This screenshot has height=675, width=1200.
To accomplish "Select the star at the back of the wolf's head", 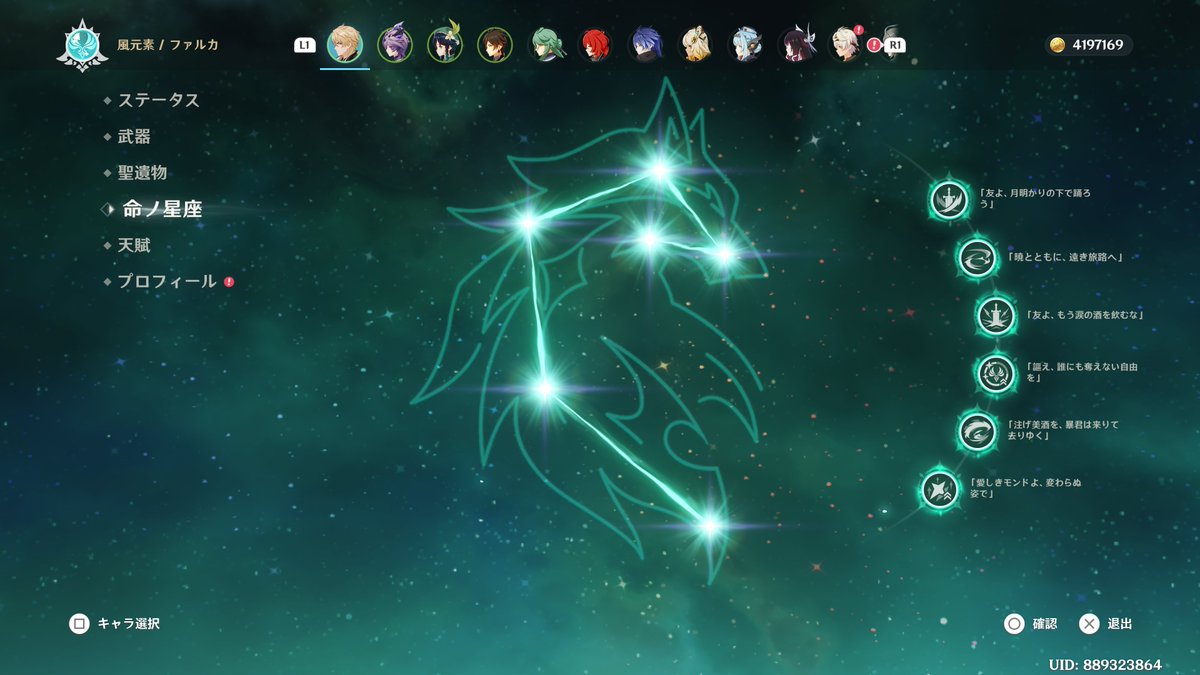I will coord(527,224).
